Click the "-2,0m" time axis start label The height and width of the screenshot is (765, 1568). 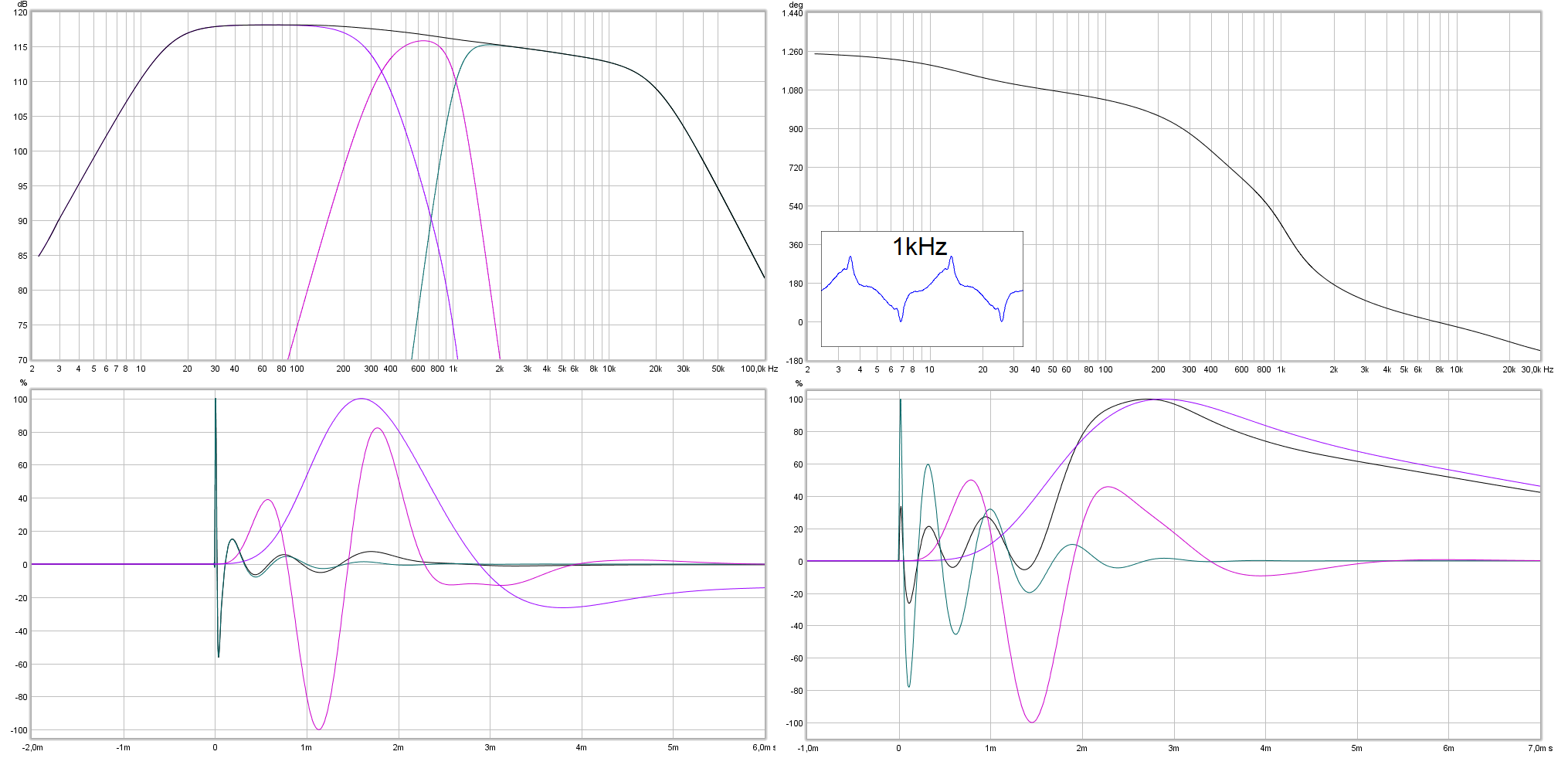32,747
